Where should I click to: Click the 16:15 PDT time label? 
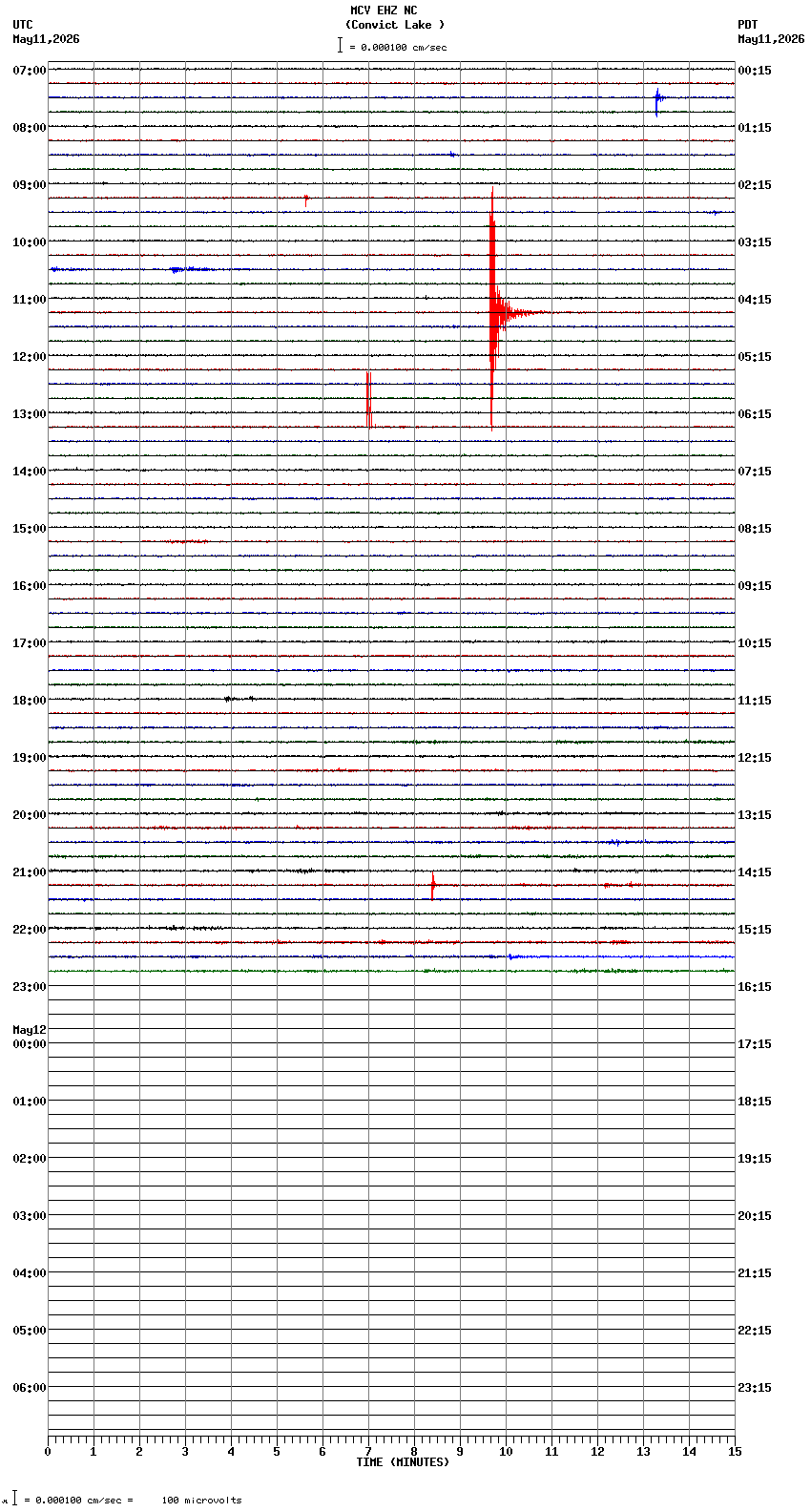pos(755,987)
